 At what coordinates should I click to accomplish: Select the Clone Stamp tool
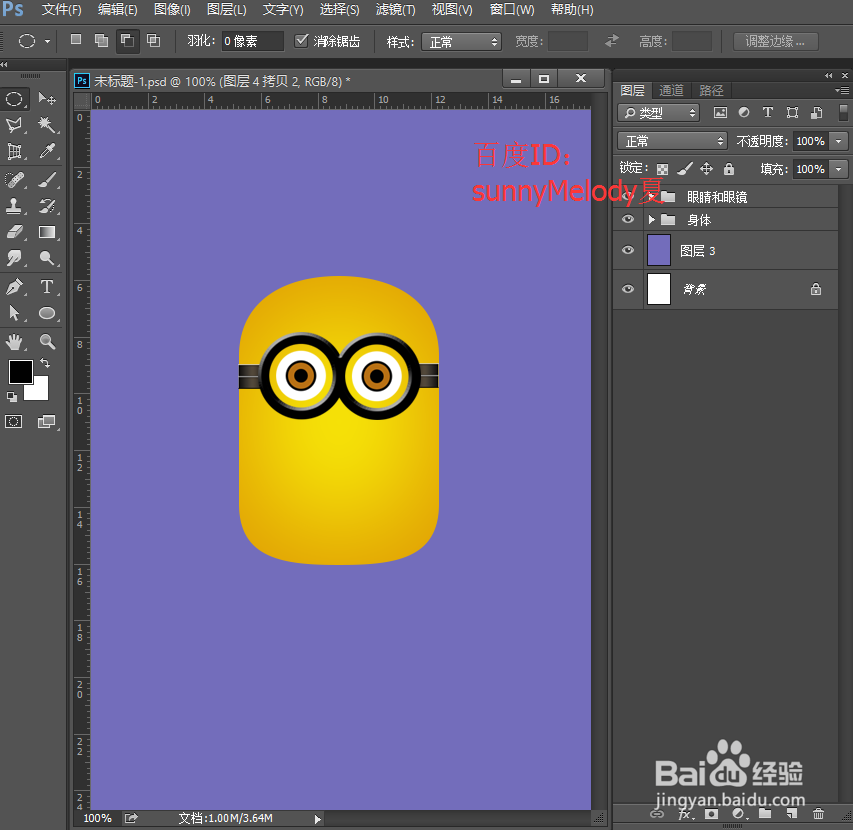[x=14, y=206]
